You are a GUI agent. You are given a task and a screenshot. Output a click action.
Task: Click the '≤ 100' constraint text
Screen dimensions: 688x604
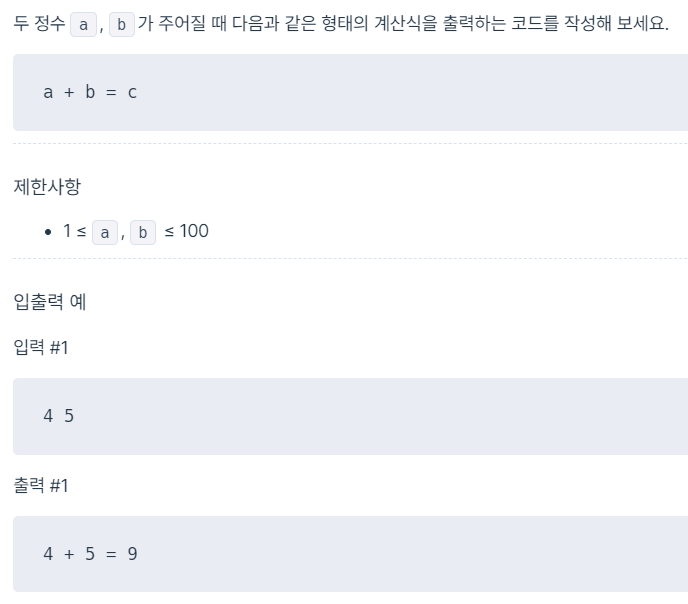[x=186, y=231]
